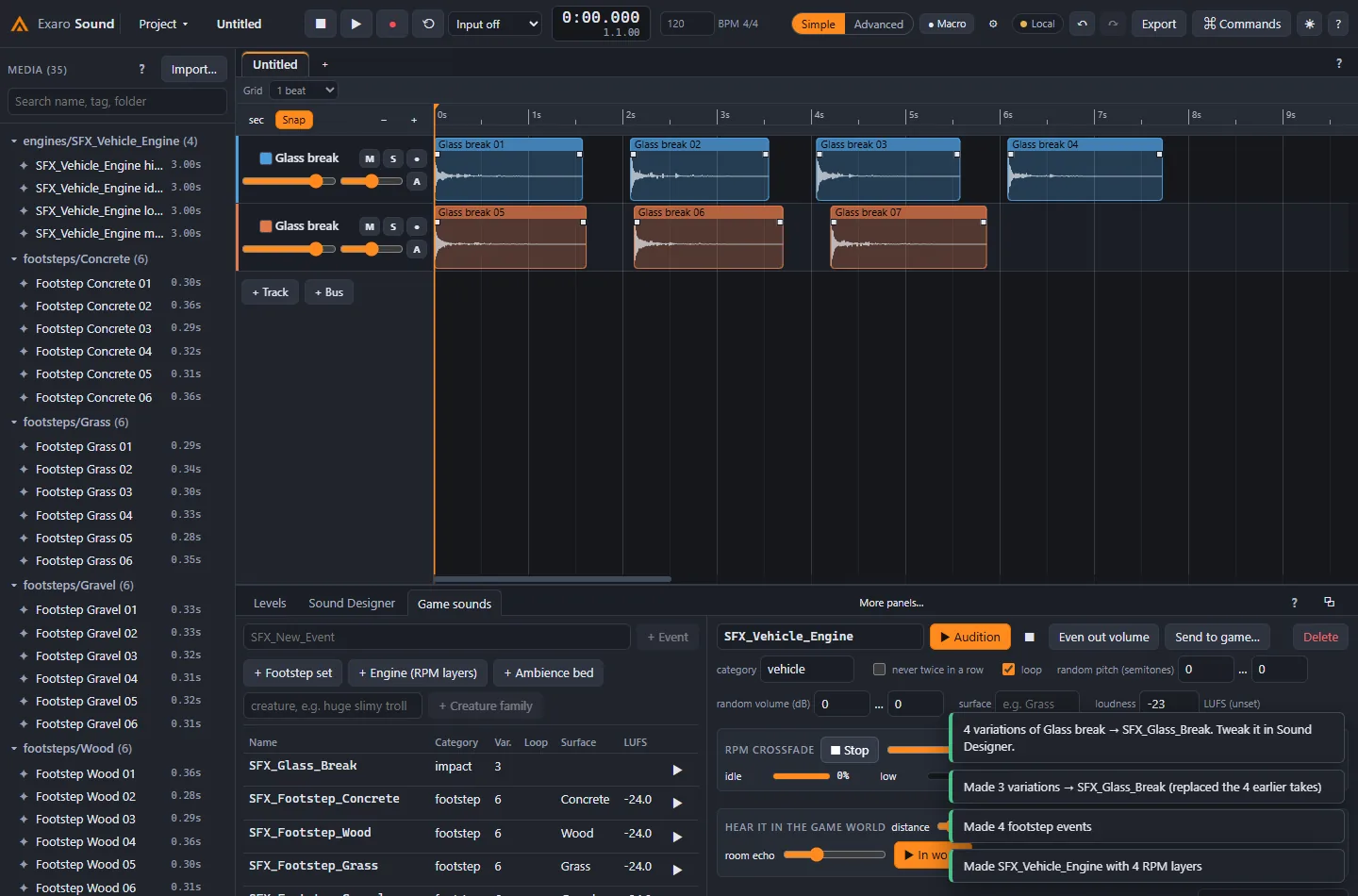The height and width of the screenshot is (896, 1358).
Task: Add a new bus with + Bus
Action: point(329,292)
